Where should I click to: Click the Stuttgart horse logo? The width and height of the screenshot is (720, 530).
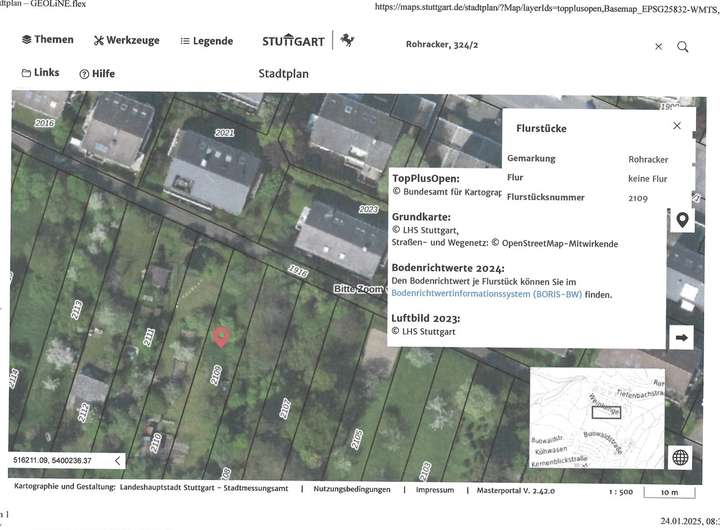tap(347, 40)
